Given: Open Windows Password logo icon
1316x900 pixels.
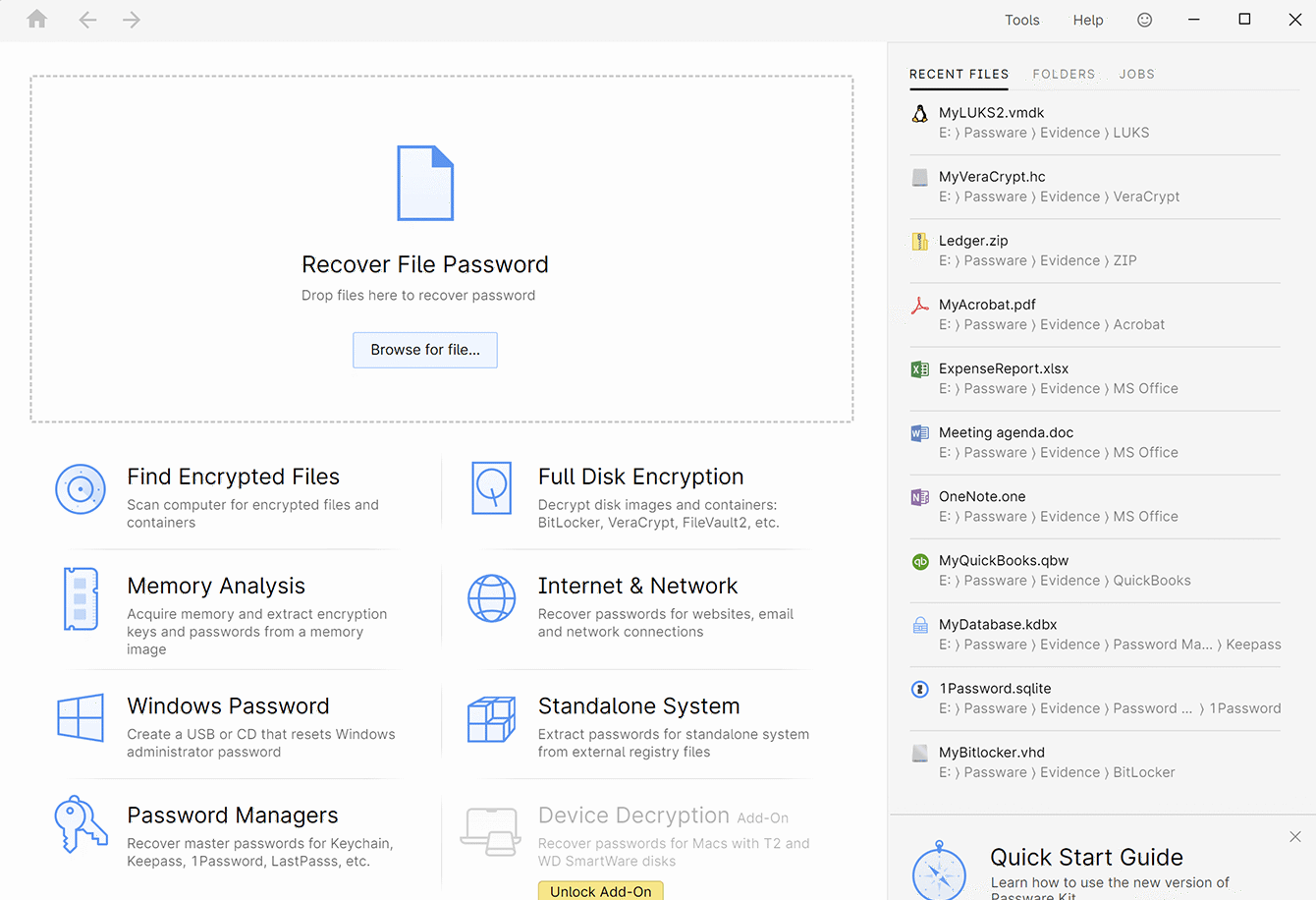Looking at the screenshot, I should [x=81, y=717].
